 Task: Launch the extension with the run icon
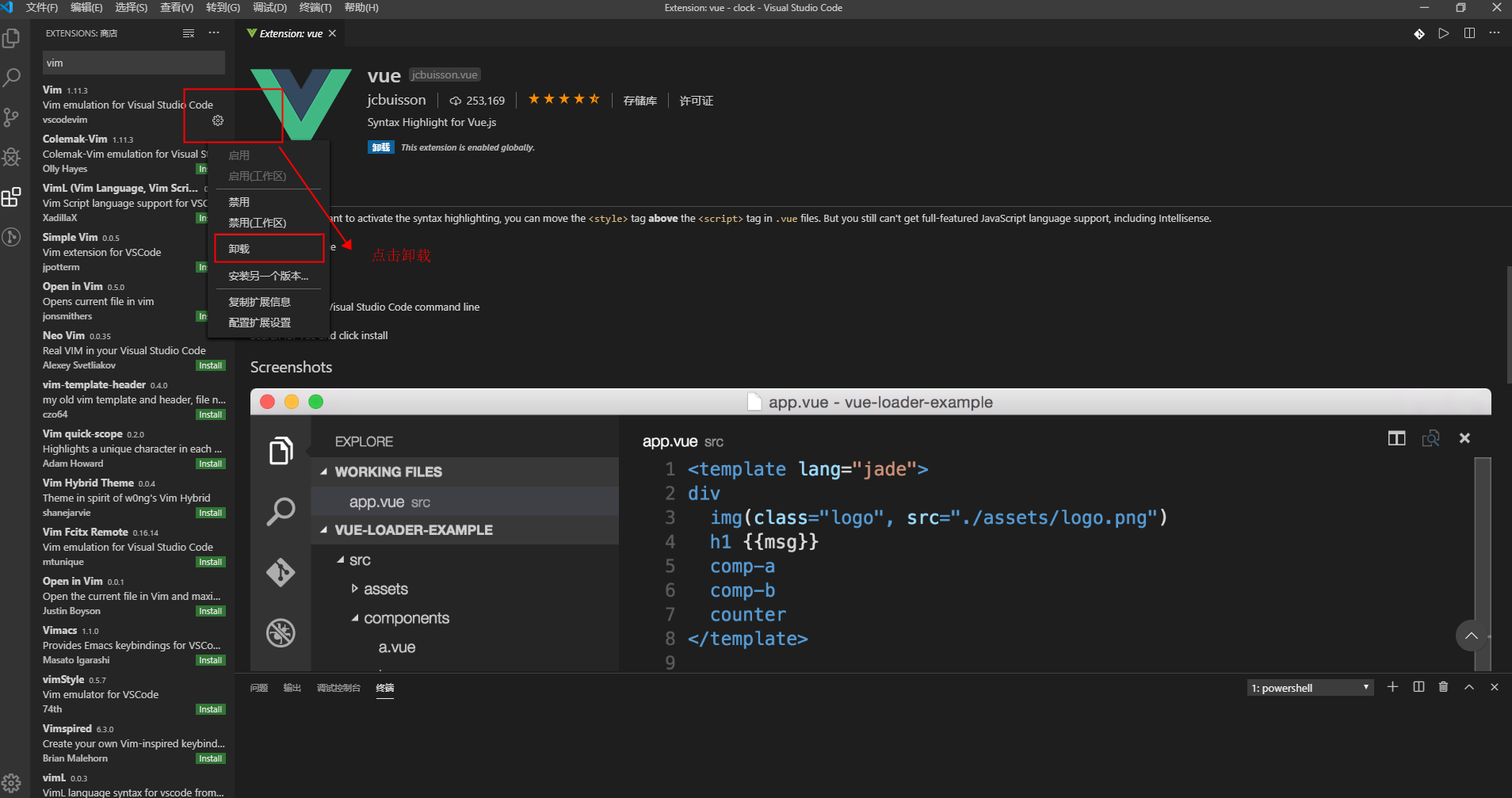click(1443, 33)
